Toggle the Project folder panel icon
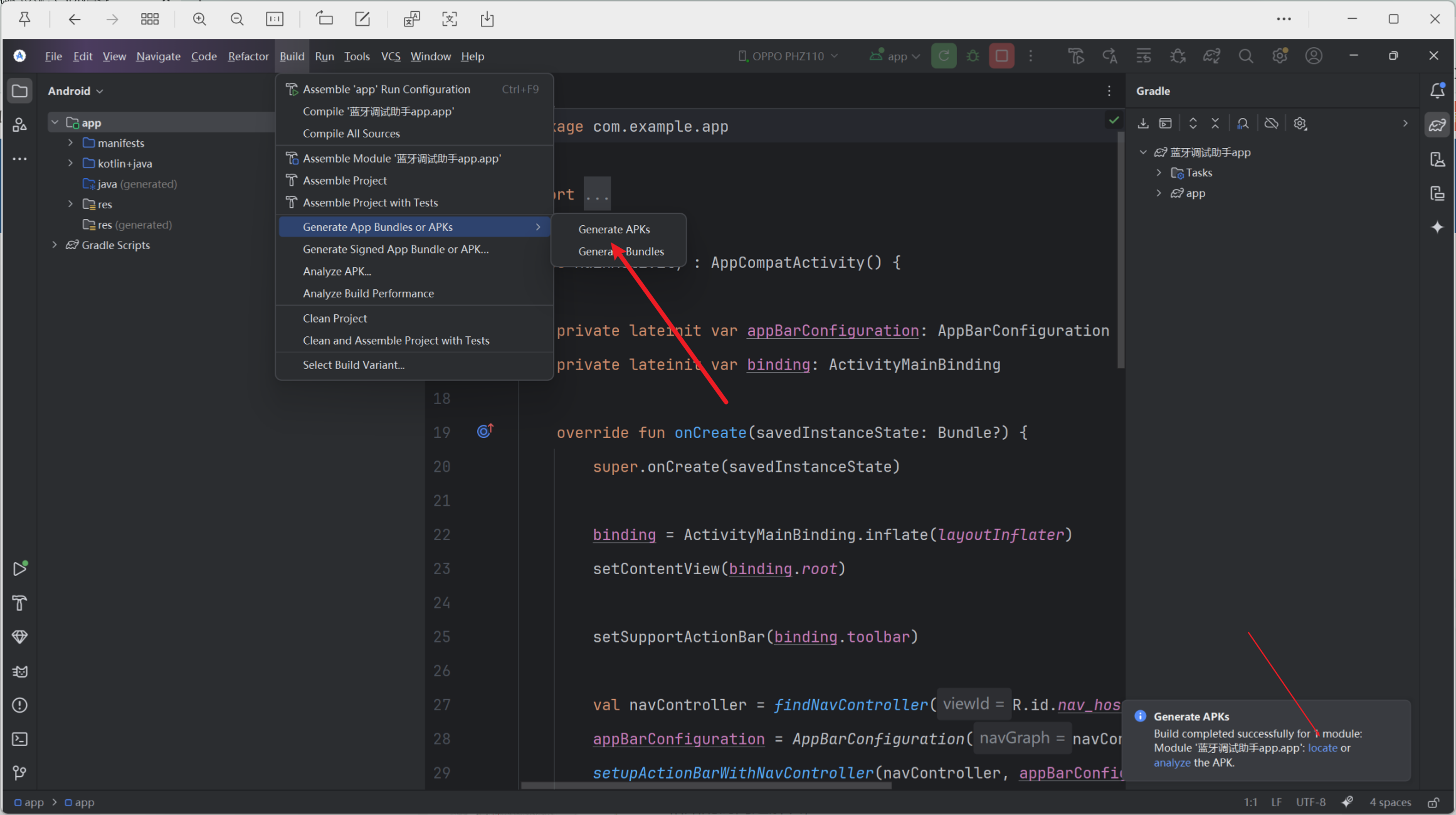 (x=19, y=91)
